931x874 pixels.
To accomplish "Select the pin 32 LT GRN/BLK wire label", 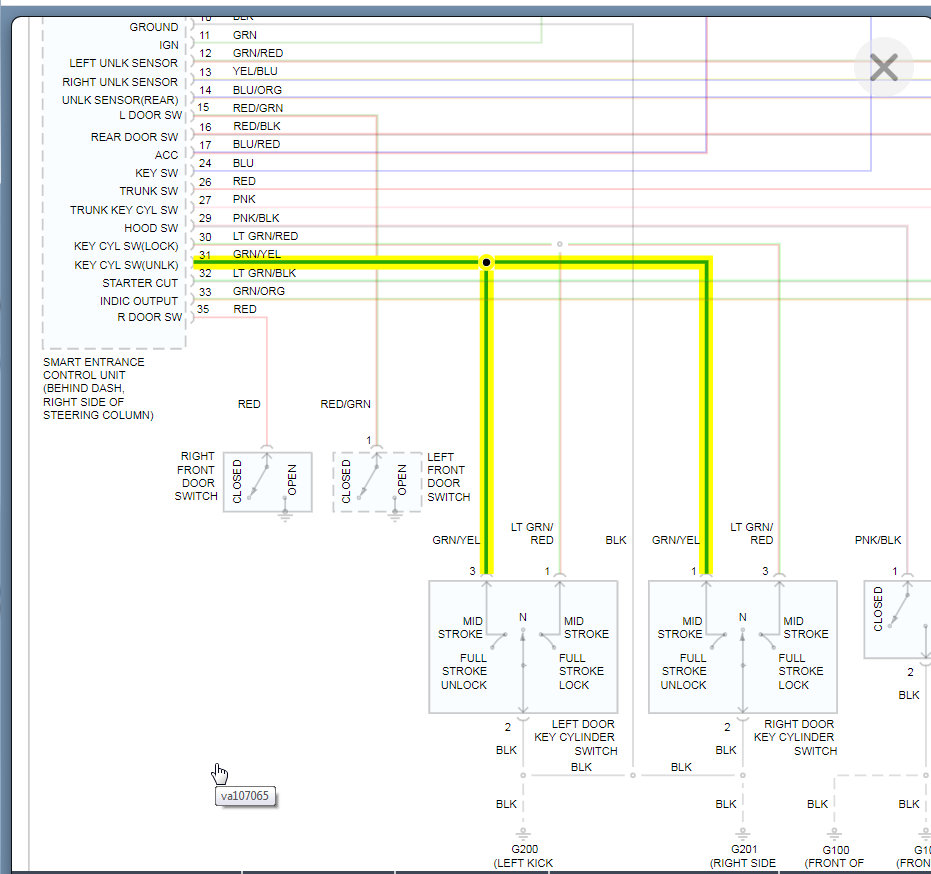I will click(264, 273).
